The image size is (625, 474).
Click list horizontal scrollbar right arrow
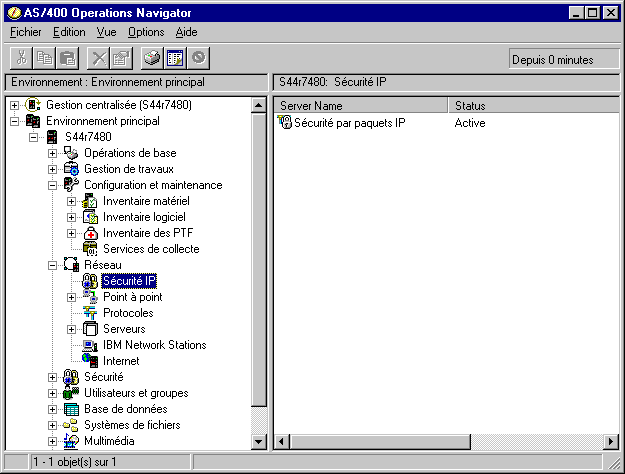[611, 442]
